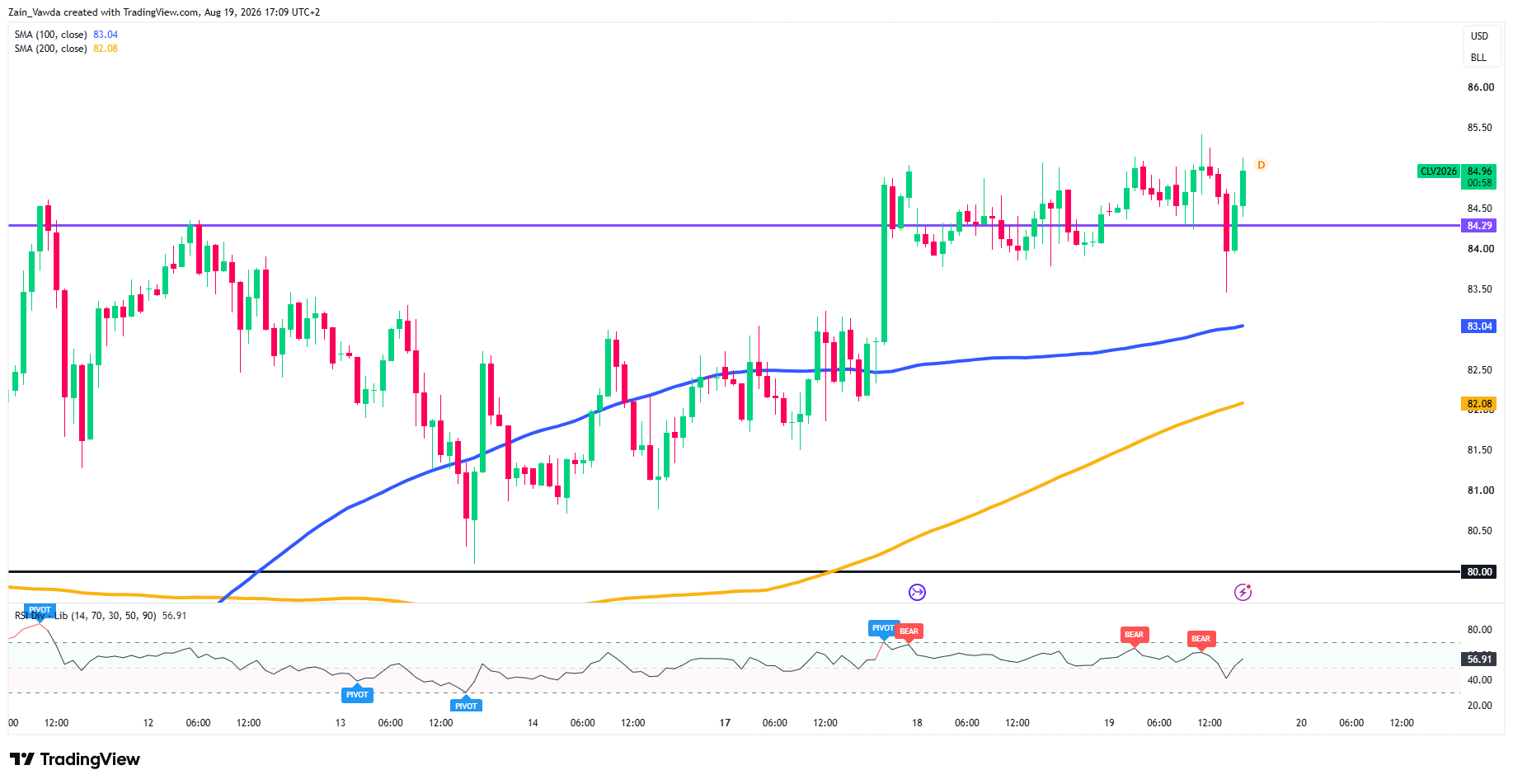Screen dimensions: 1513x784
Task: Click the SMA (200, close) legend label
Action: point(50,49)
